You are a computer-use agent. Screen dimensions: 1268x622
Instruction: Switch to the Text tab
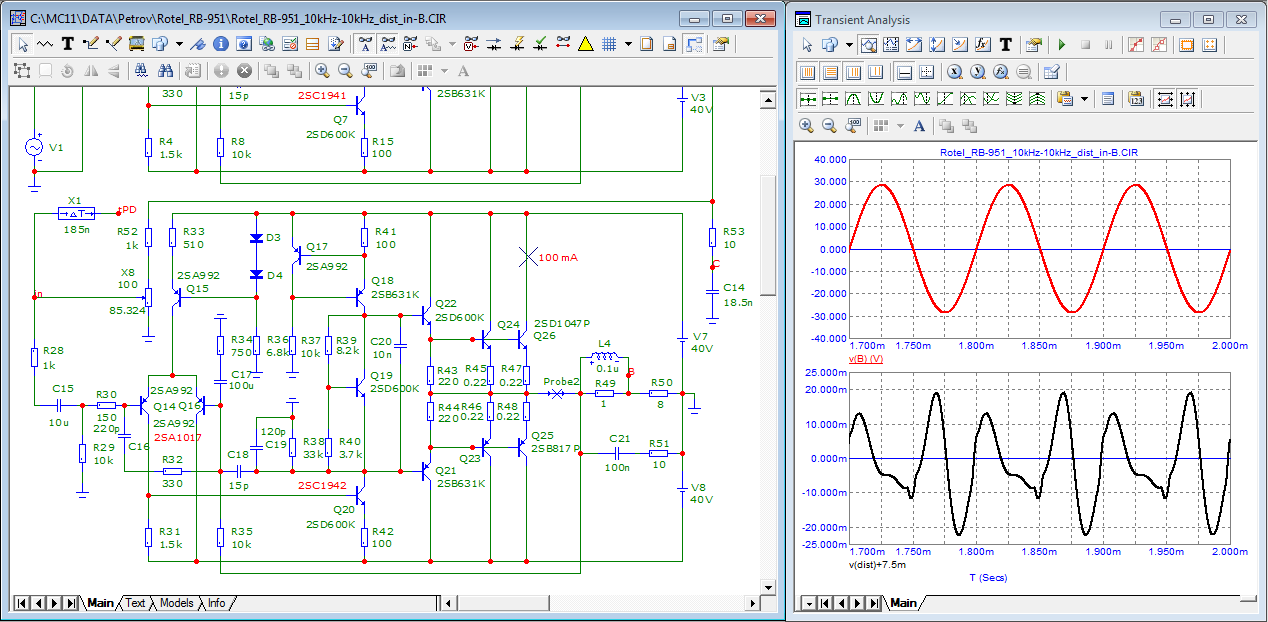(x=135, y=603)
